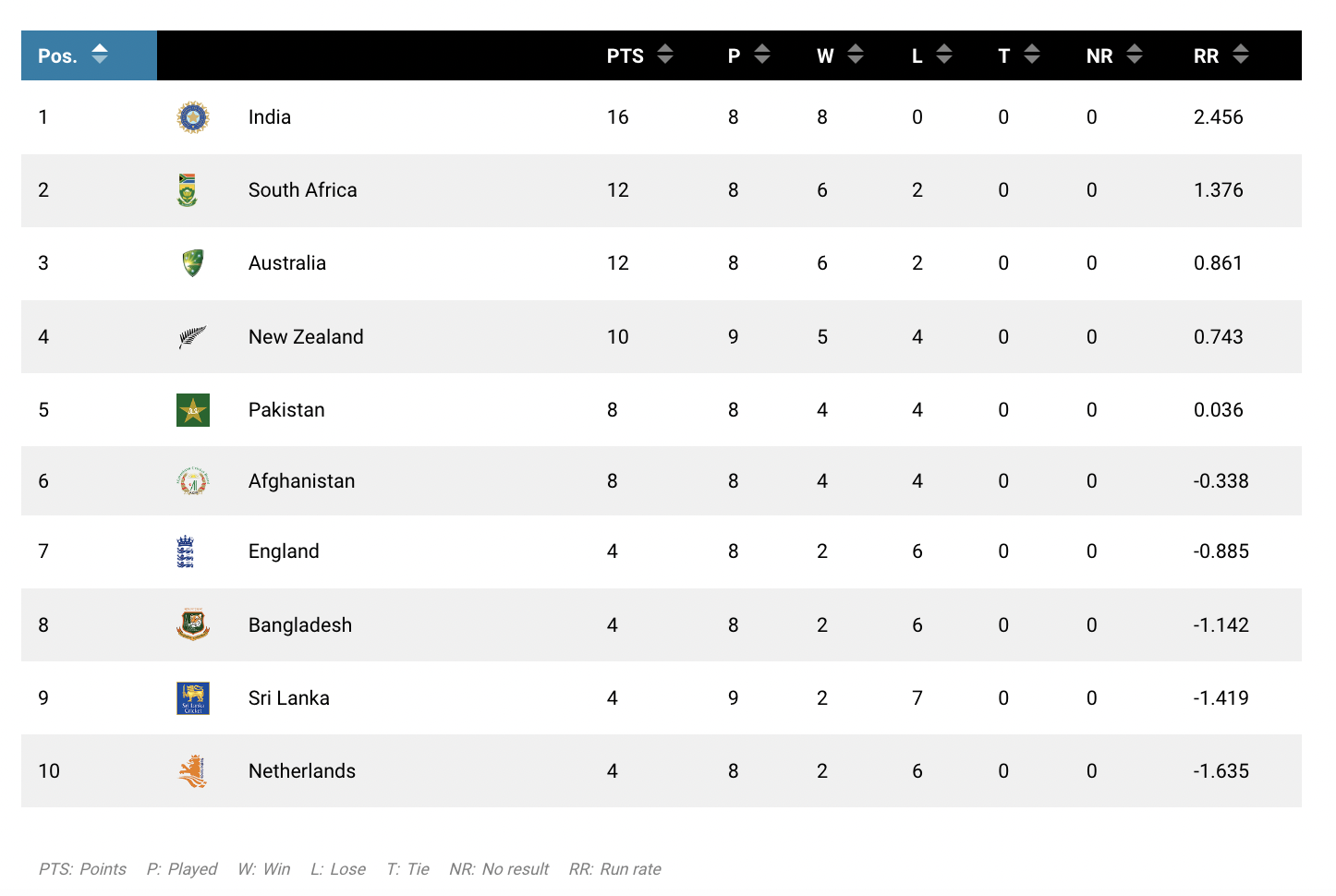The image size is (1336, 896).
Task: Select the P column header
Action: tap(733, 54)
